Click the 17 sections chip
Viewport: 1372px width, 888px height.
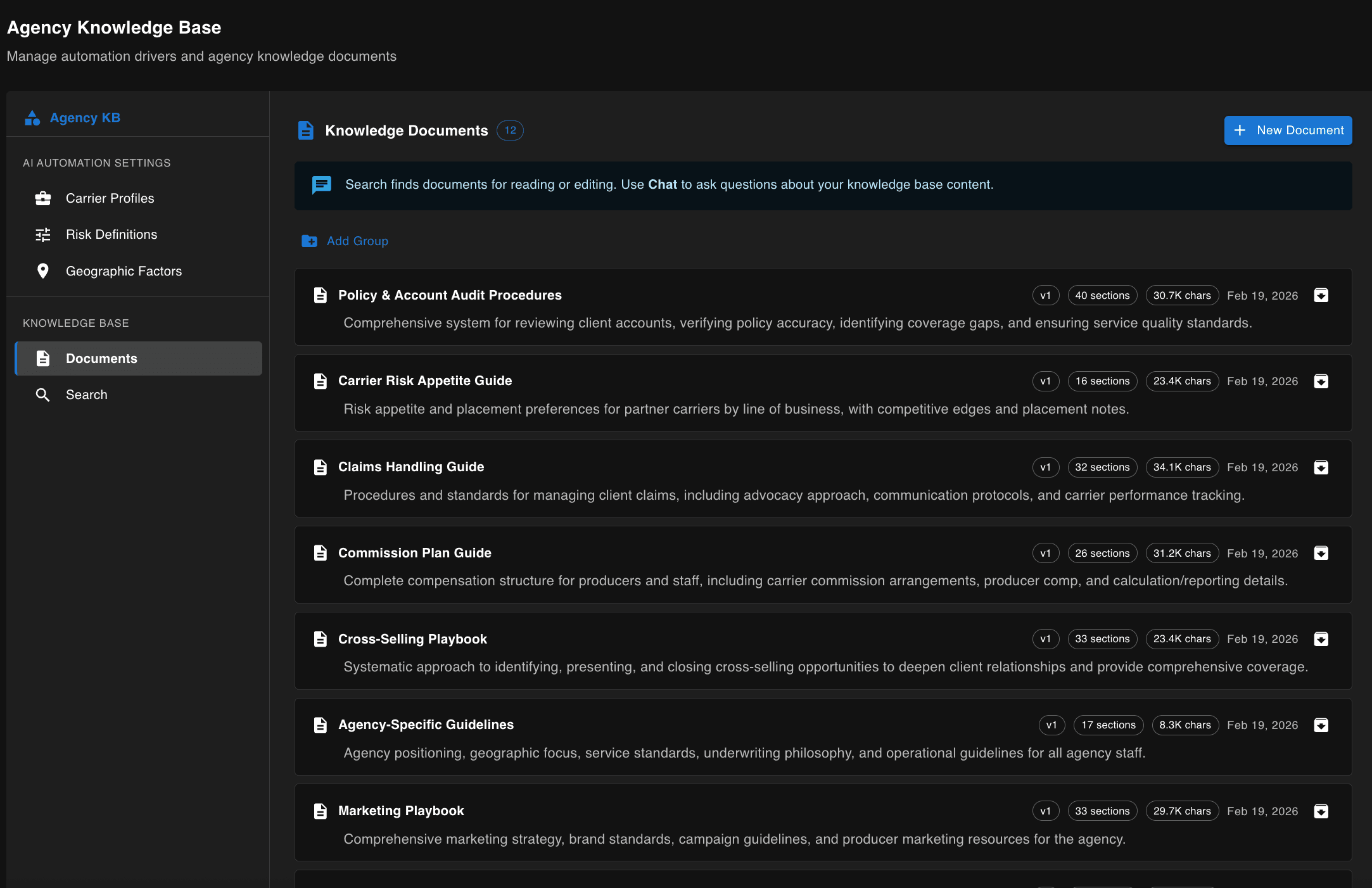[x=1108, y=725]
